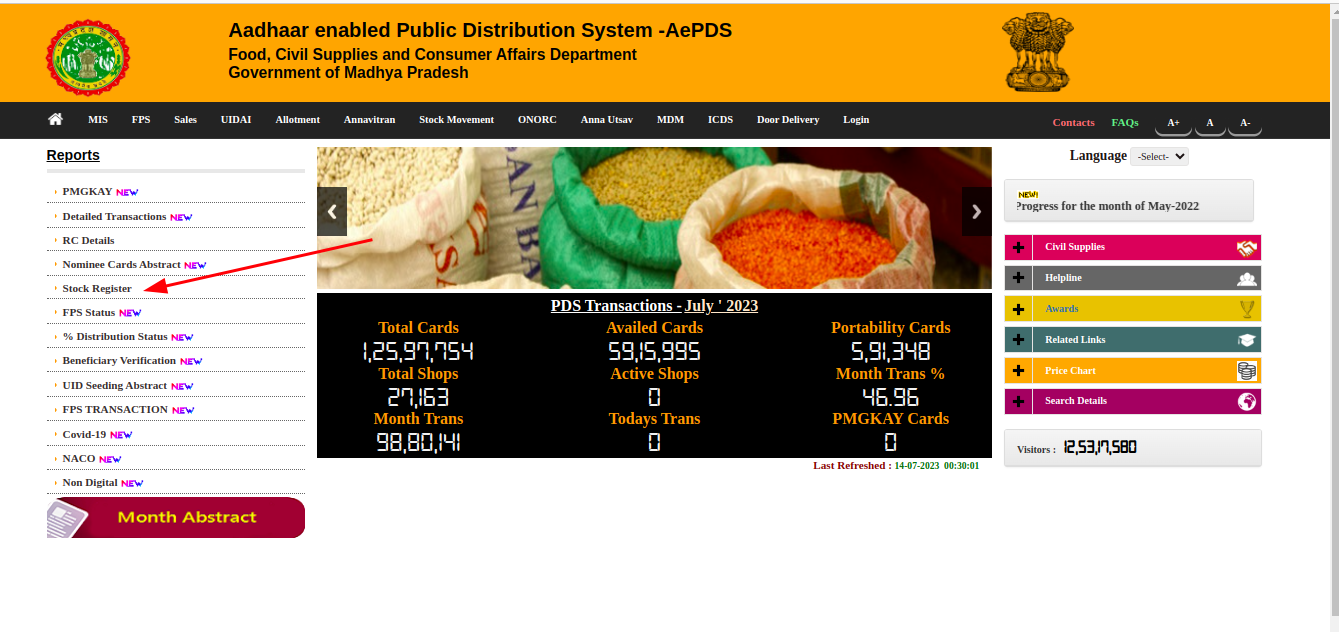1339x632 pixels.
Task: Click the people icon on the Helpline bar
Action: tap(1245, 277)
